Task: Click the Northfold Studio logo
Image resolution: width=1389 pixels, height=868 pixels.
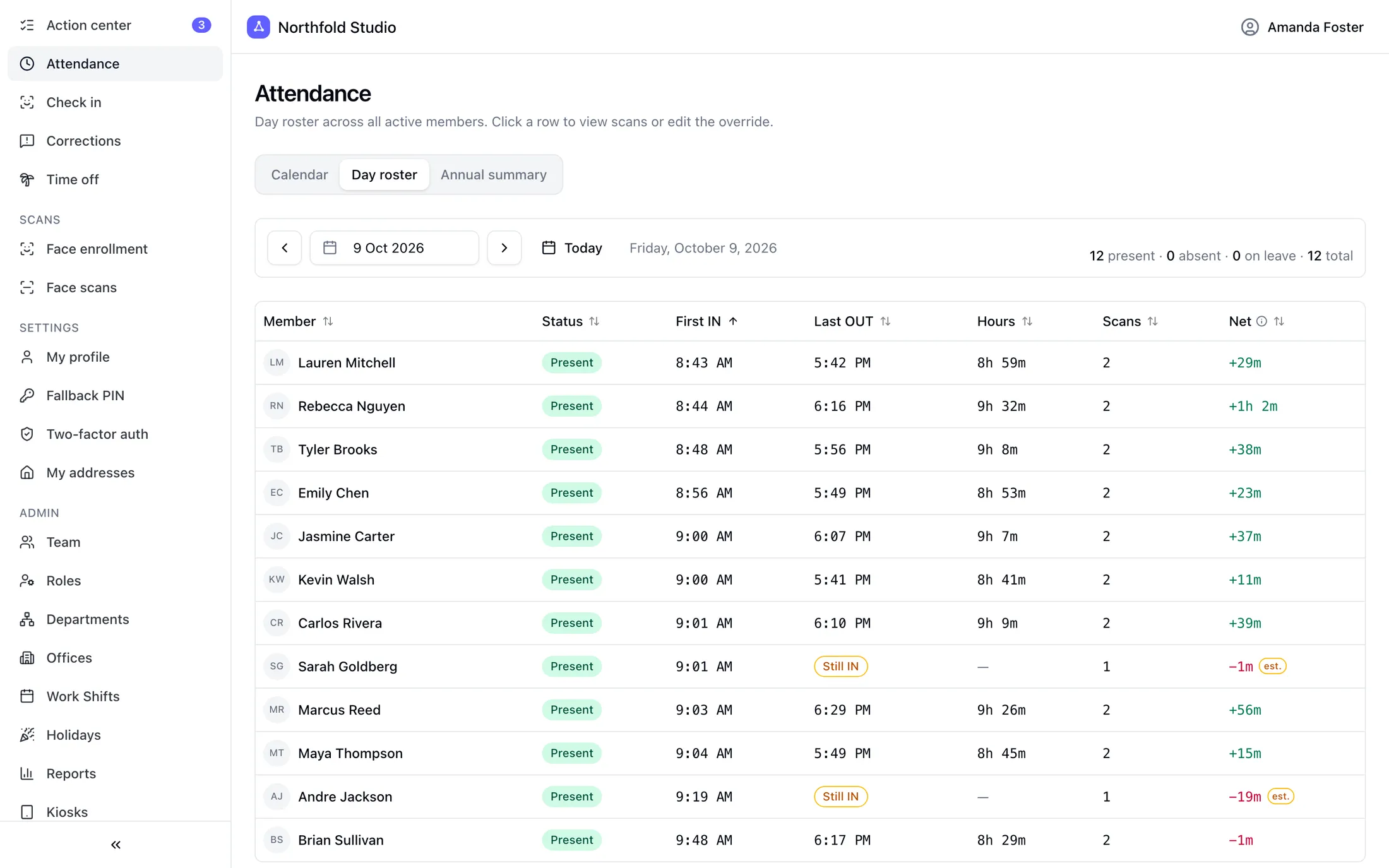Action: tap(258, 27)
